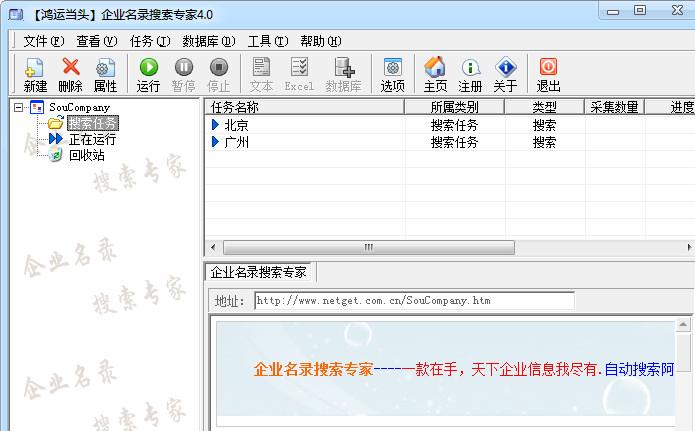The height and width of the screenshot is (431, 695).
Task: Select 正在运行 in the tree
Action: tap(92, 139)
